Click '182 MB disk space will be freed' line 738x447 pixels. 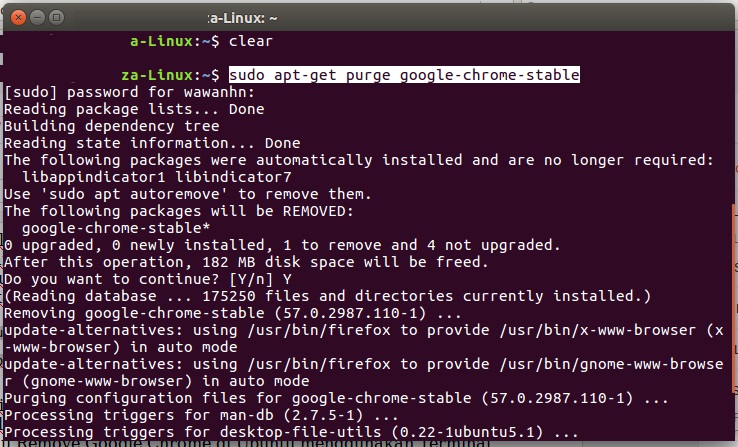click(246, 262)
